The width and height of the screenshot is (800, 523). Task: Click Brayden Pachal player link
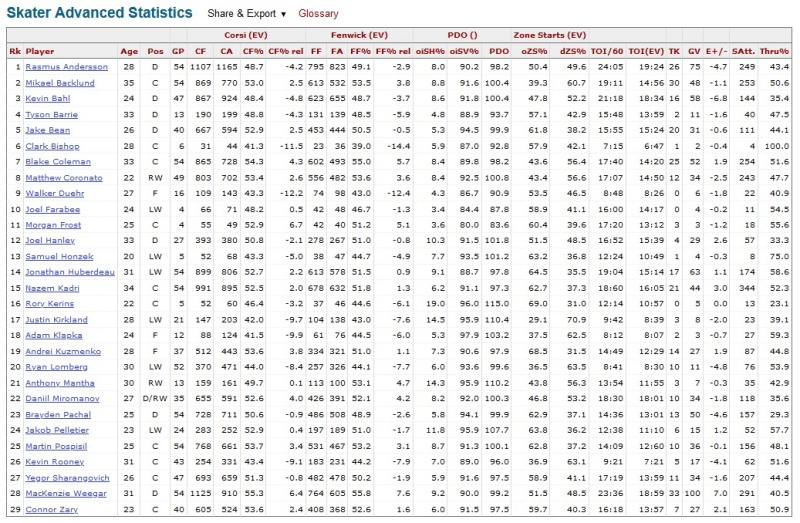(x=58, y=415)
